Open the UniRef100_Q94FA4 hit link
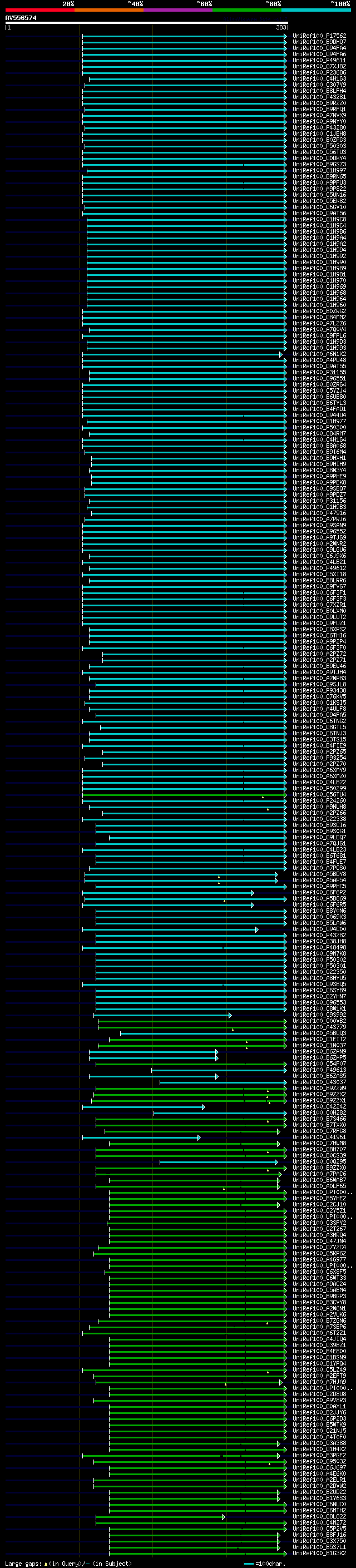356x1568 pixels. pos(319,48)
